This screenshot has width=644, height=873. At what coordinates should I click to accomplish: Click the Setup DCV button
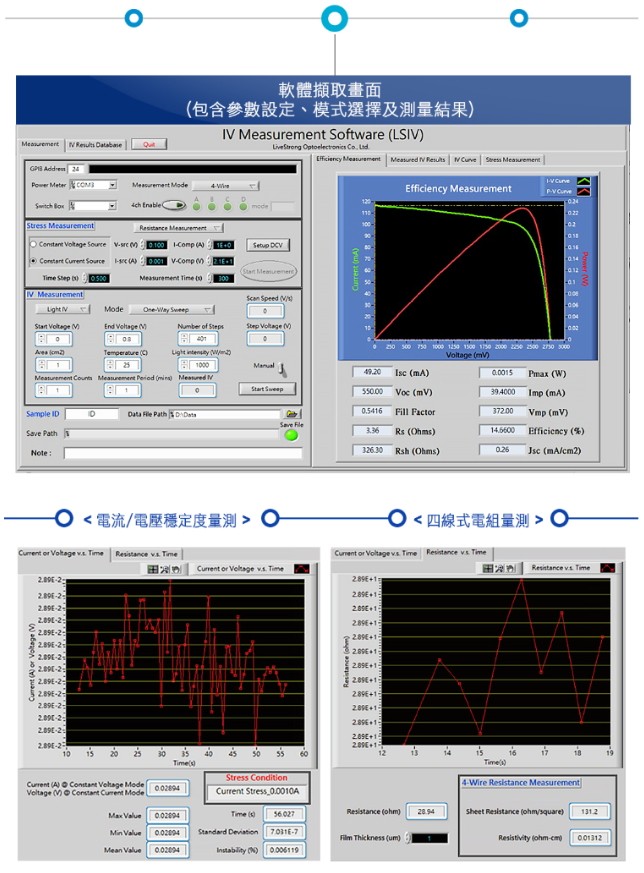(x=268, y=245)
